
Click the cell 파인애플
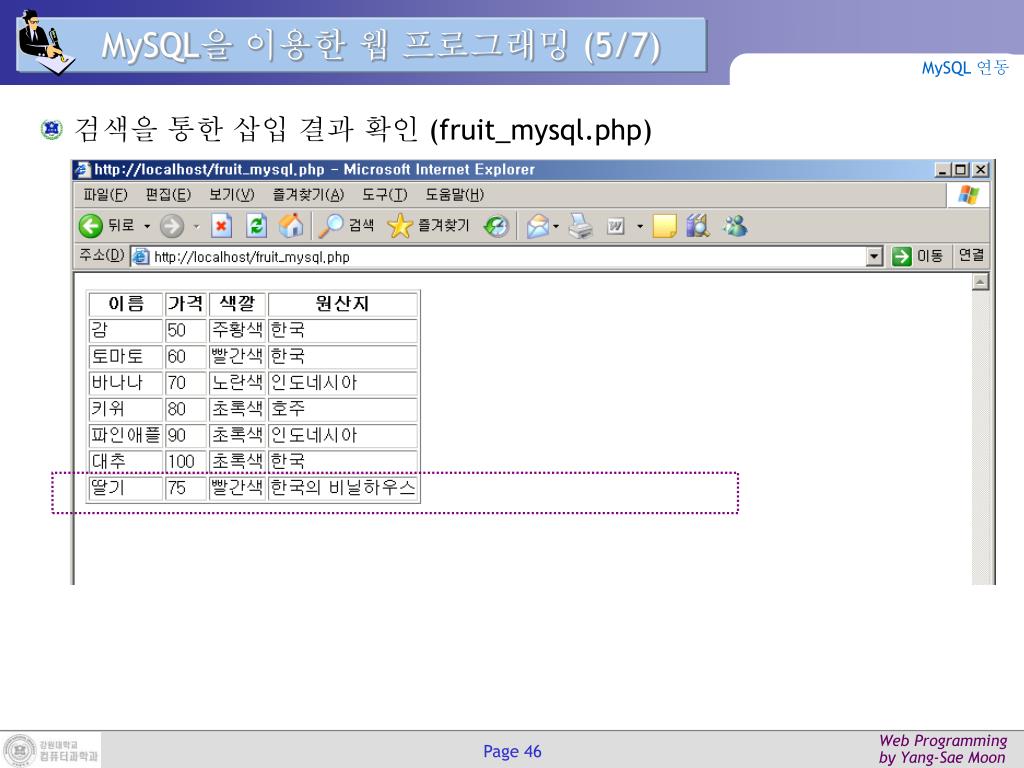pyautogui.click(x=125, y=435)
